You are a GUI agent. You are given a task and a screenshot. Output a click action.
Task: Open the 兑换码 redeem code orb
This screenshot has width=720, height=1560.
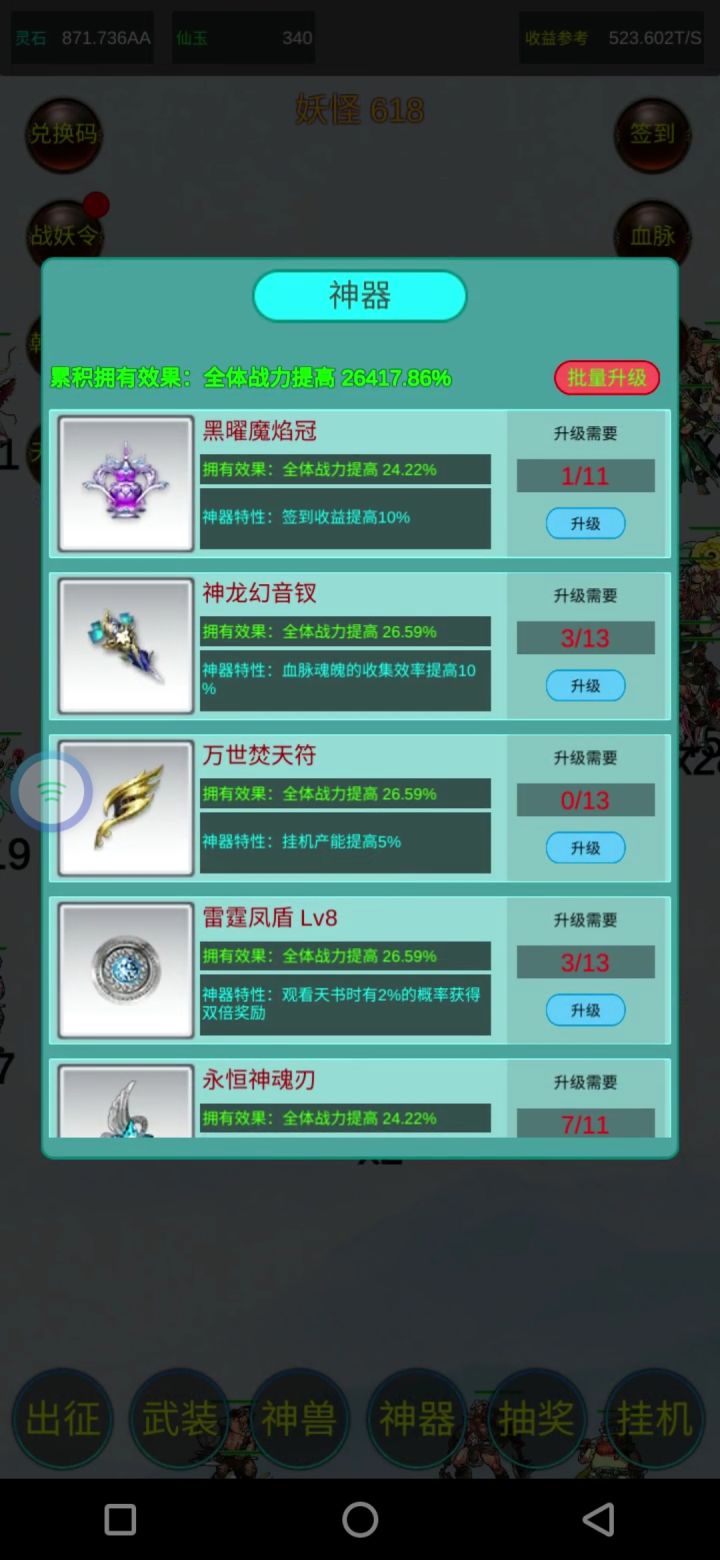click(x=64, y=135)
